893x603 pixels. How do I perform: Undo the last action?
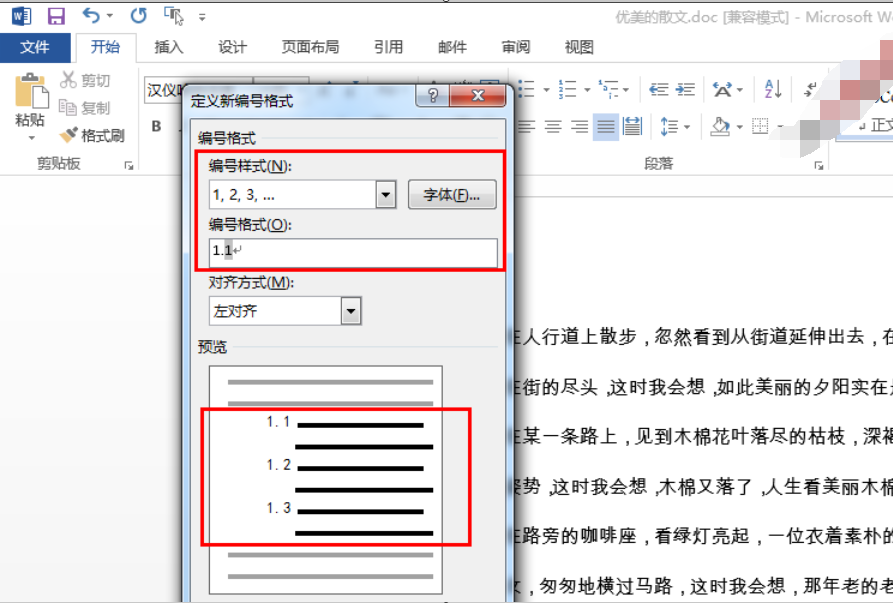tap(92, 16)
